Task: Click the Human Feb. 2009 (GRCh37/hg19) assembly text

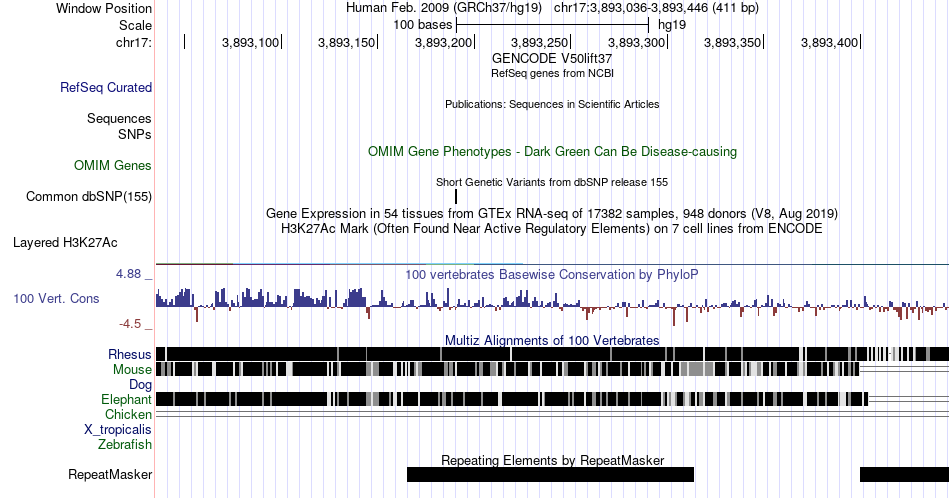Action: coord(443,8)
